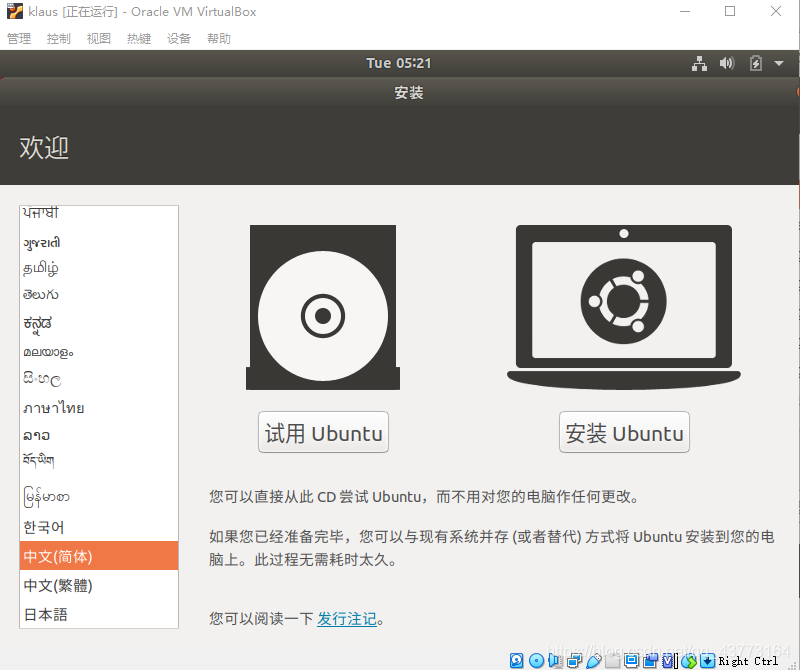Select ภาษาไทย in language list
The image size is (800, 670).
(x=99, y=408)
